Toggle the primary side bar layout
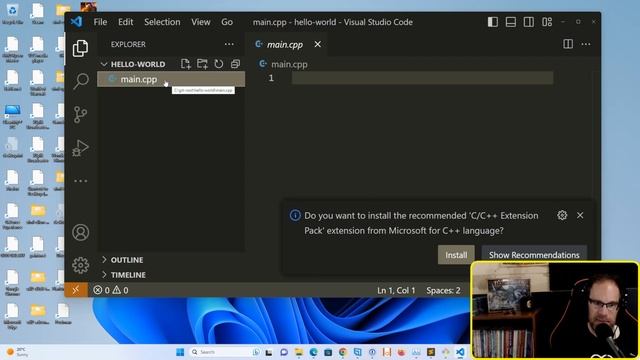The width and height of the screenshot is (640, 360). (493, 22)
